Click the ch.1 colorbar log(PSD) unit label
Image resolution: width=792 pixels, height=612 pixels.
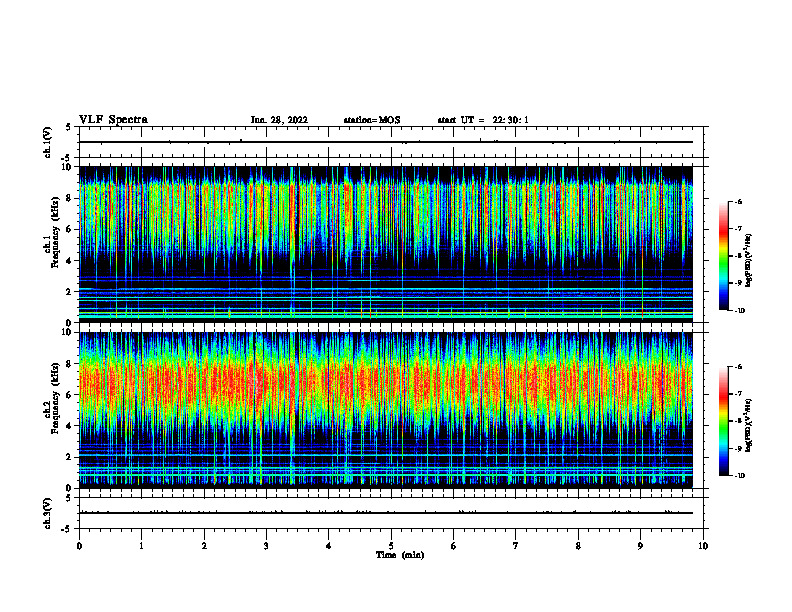(x=749, y=260)
